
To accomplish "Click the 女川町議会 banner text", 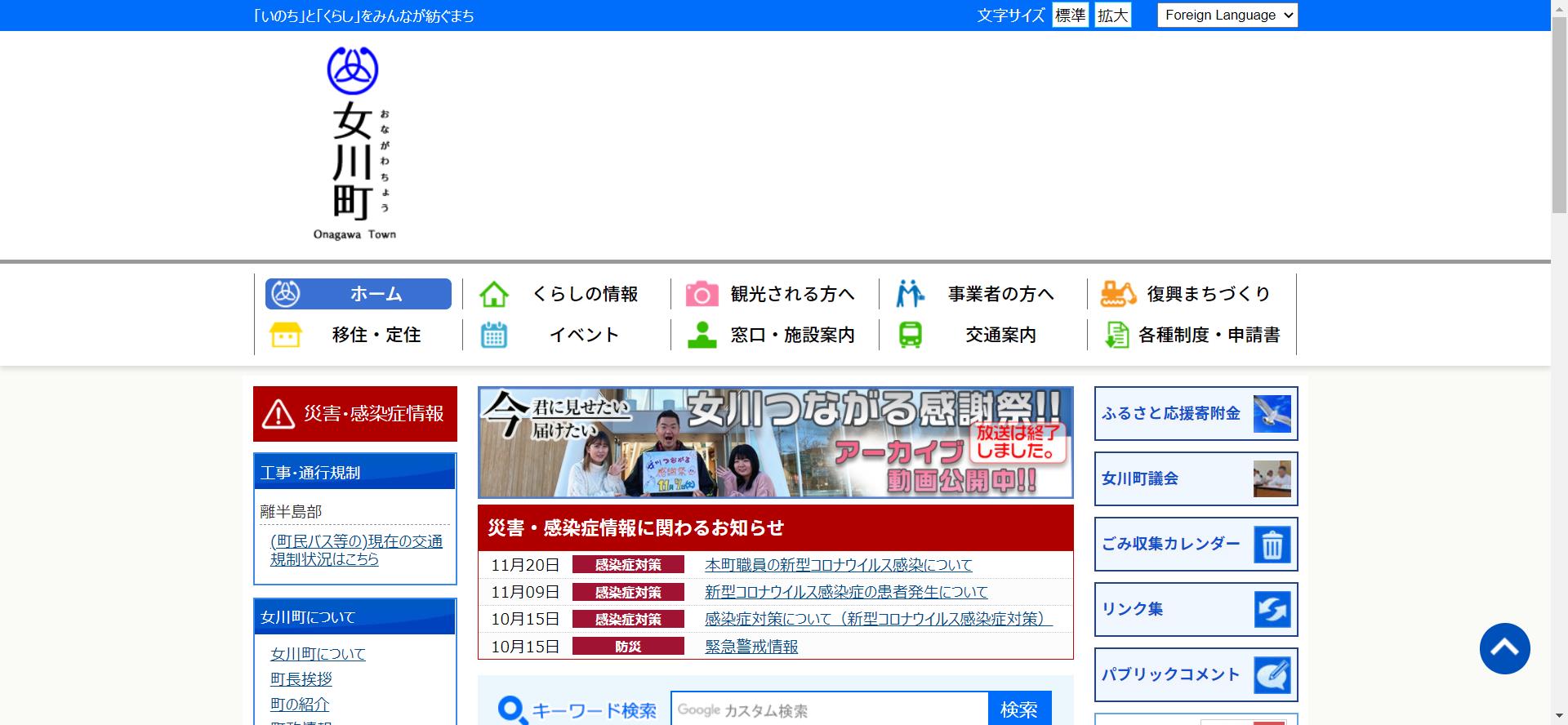I will (x=1140, y=479).
